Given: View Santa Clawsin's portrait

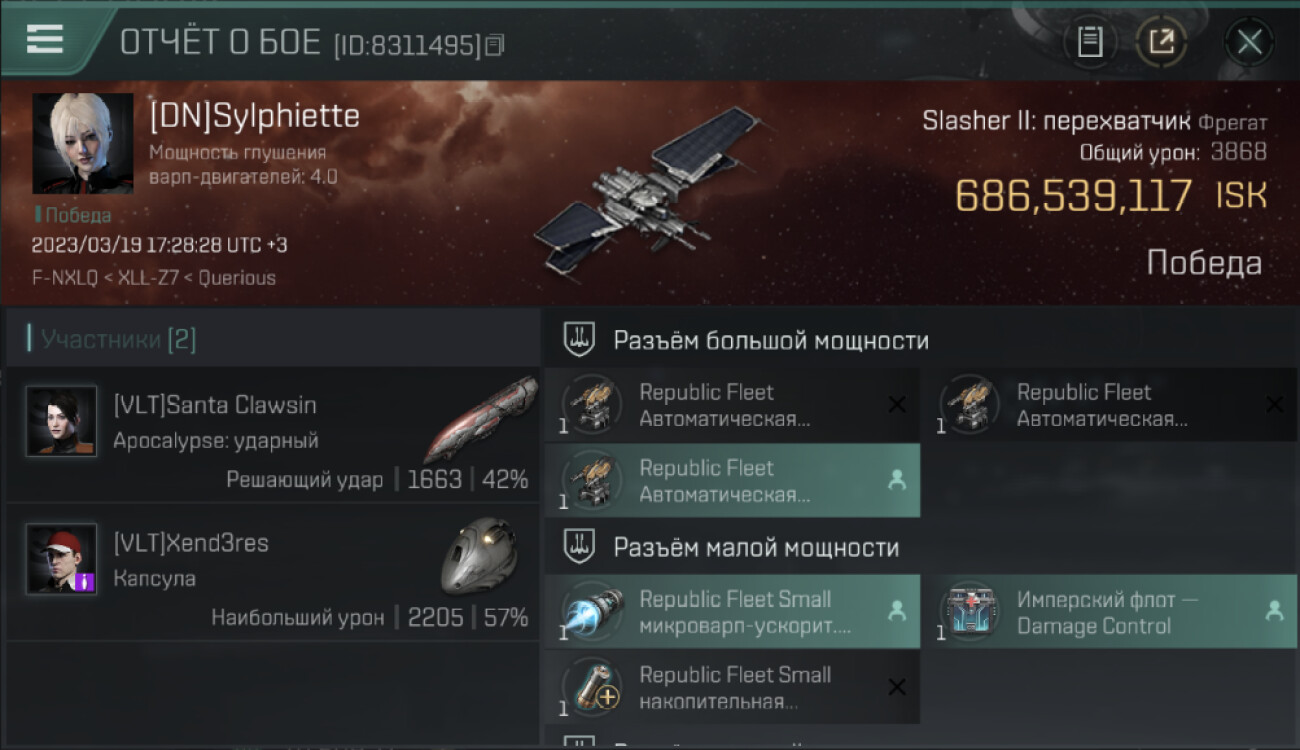Looking at the screenshot, I should tap(61, 421).
